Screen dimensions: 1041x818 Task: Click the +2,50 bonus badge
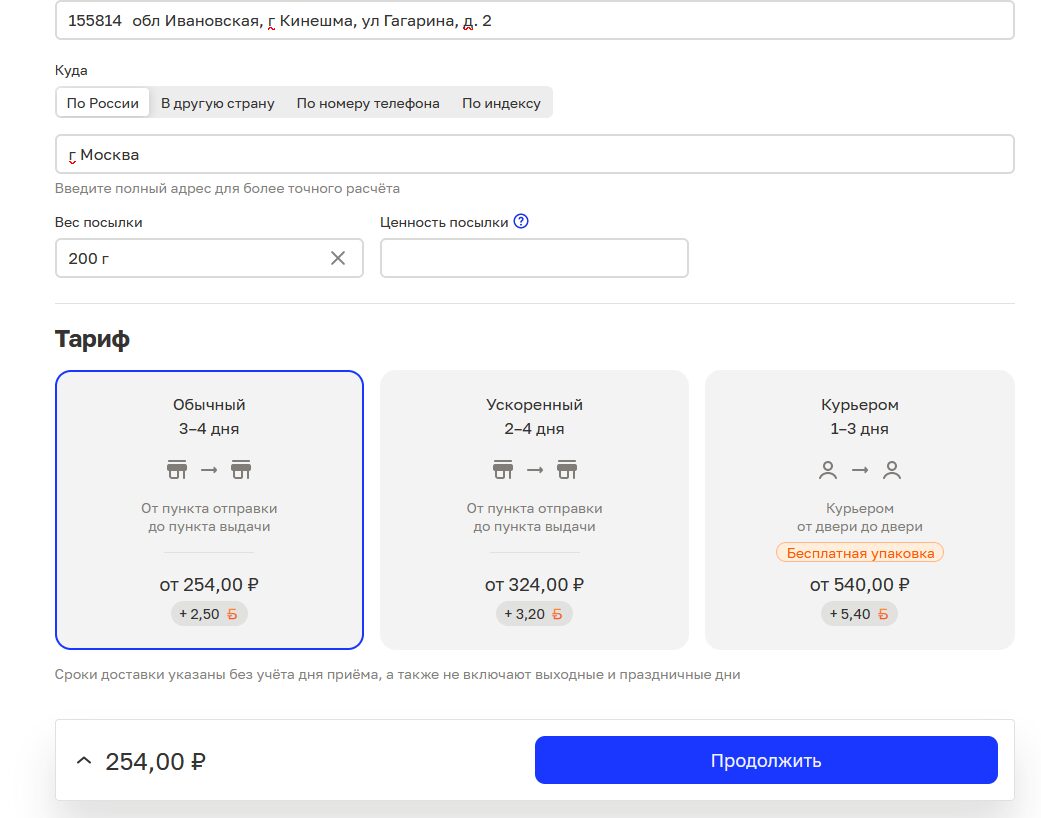tap(209, 614)
